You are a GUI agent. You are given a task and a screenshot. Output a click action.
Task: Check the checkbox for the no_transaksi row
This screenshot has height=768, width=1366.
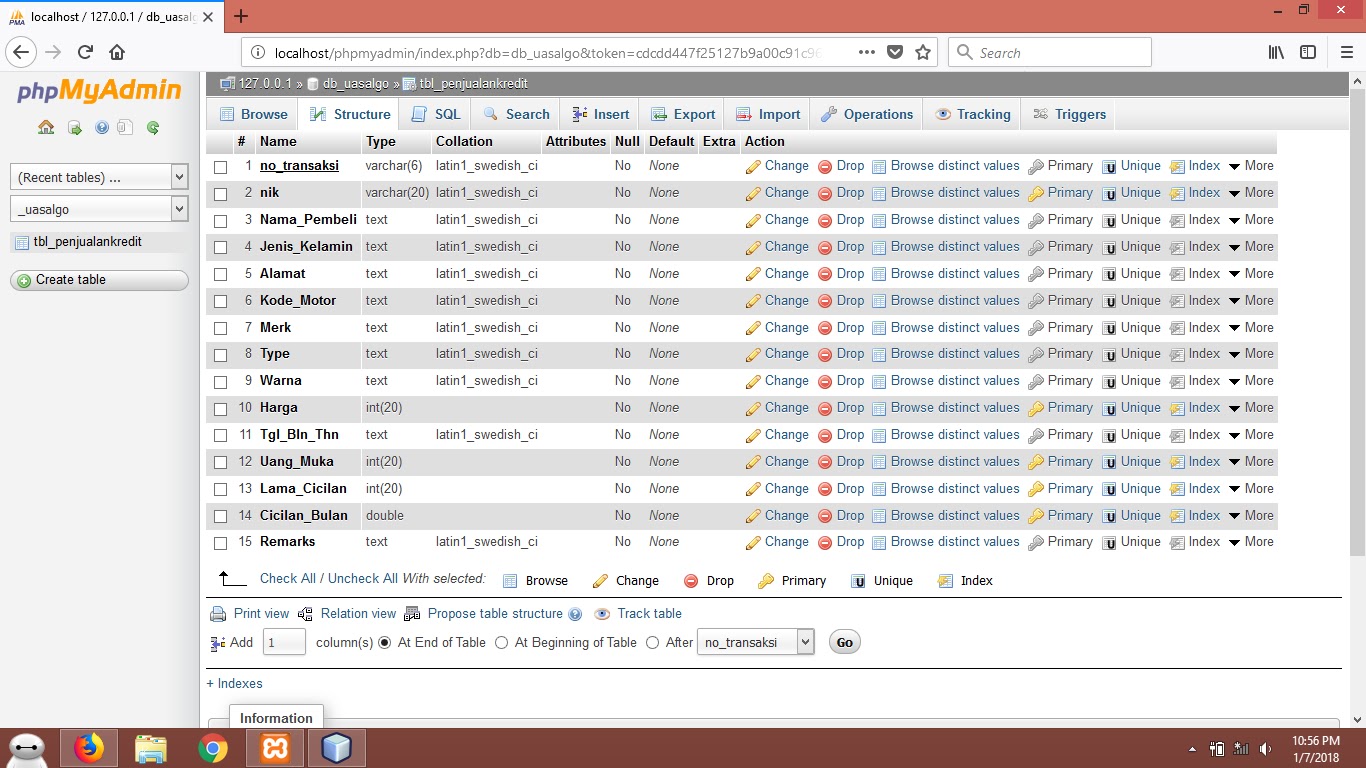click(x=220, y=166)
